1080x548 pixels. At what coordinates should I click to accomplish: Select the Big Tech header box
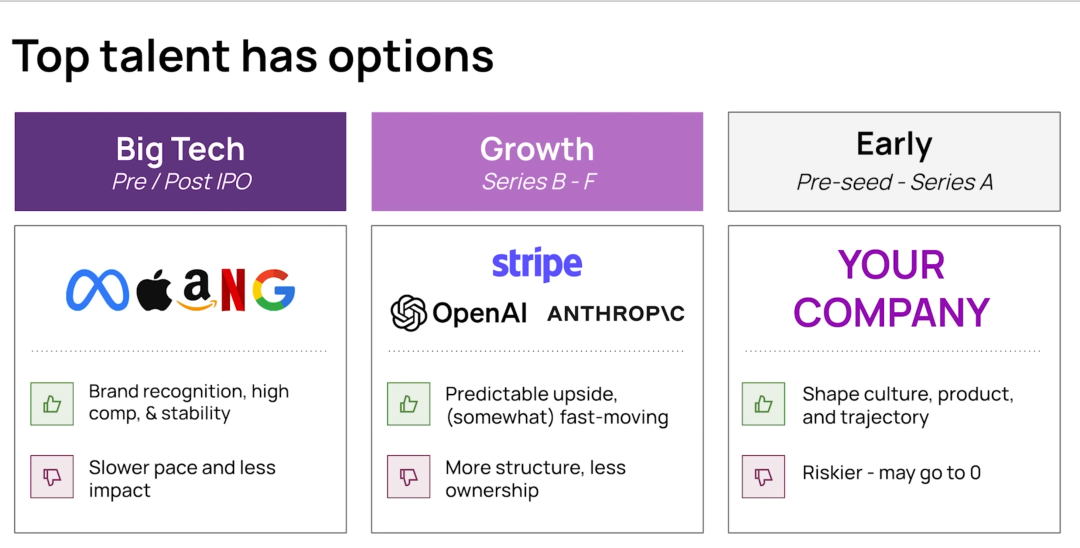(x=180, y=162)
